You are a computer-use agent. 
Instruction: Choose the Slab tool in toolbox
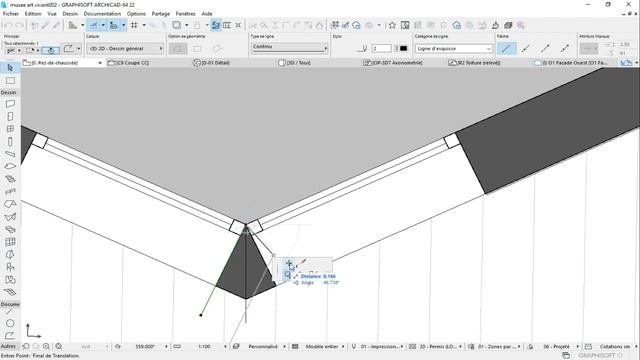coord(10,167)
